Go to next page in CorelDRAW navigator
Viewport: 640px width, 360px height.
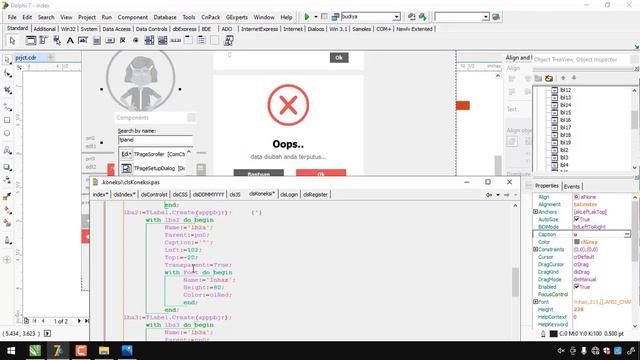tap(79, 321)
